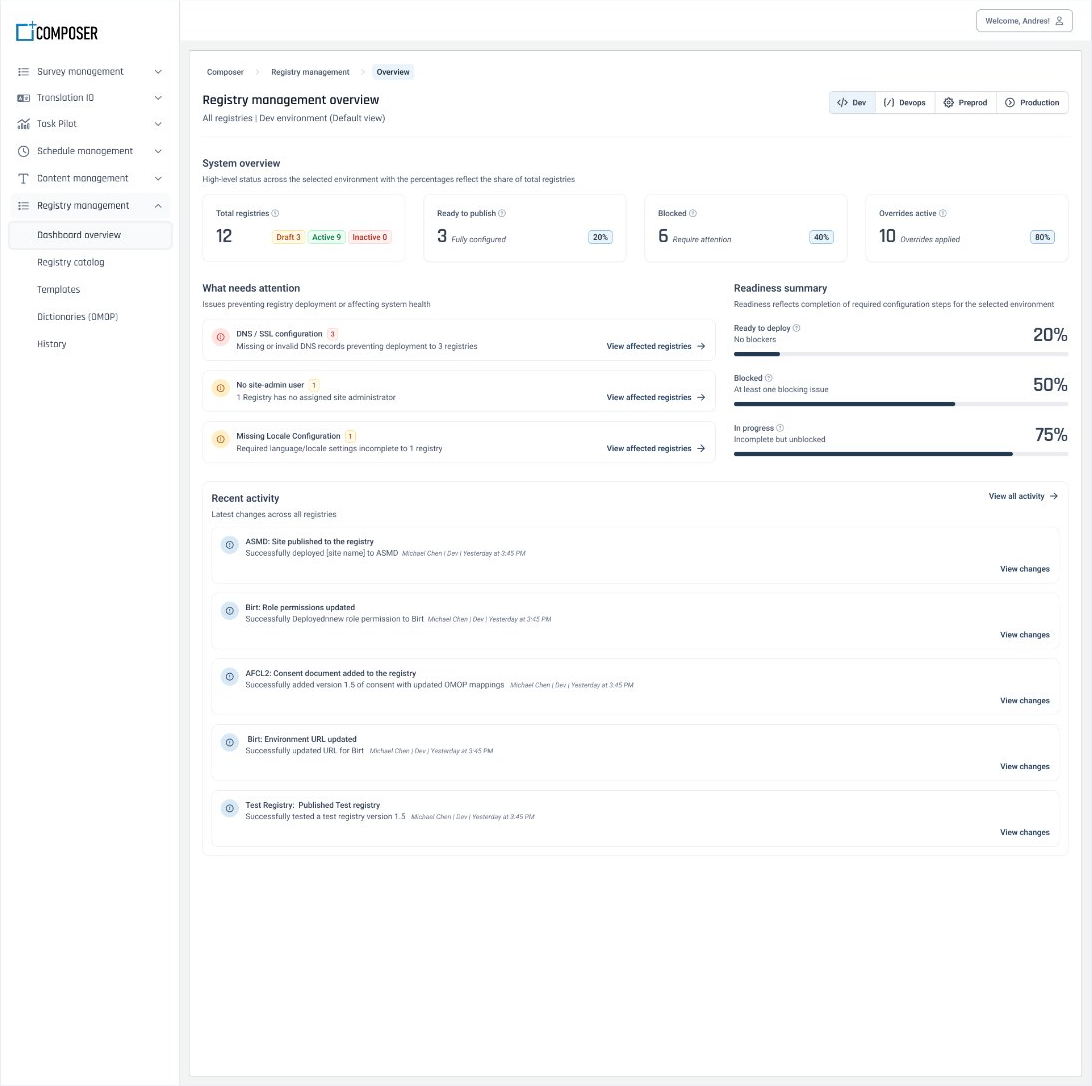Click the Blocked 50% progress bar
The image size is (1092, 1086).
(x=900, y=404)
